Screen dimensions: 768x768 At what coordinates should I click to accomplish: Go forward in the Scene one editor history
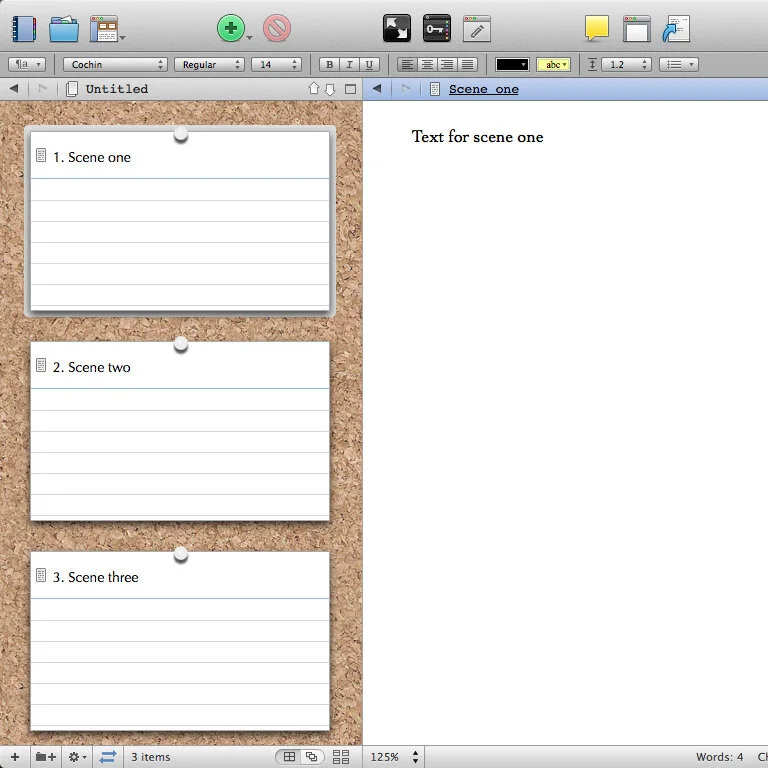pyautogui.click(x=406, y=89)
